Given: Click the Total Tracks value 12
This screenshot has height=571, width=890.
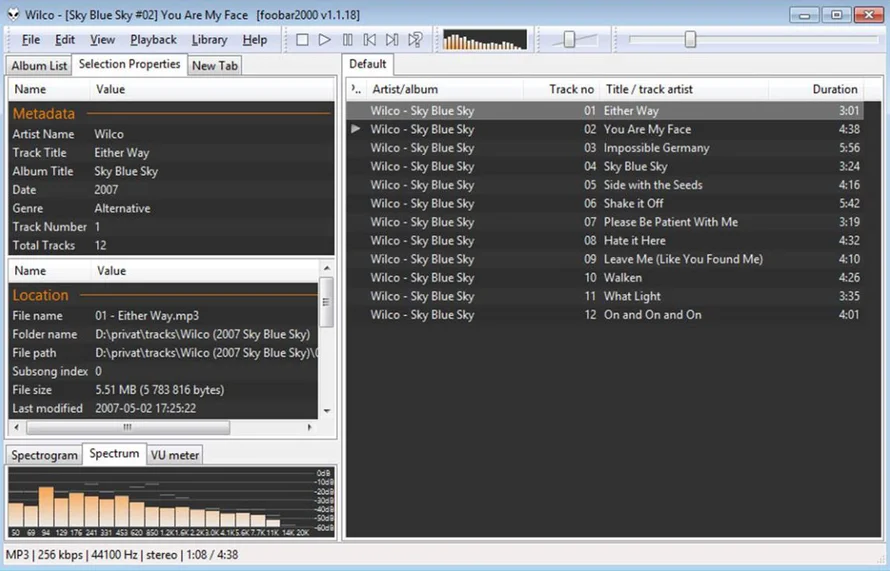Looking at the screenshot, I should [100, 245].
